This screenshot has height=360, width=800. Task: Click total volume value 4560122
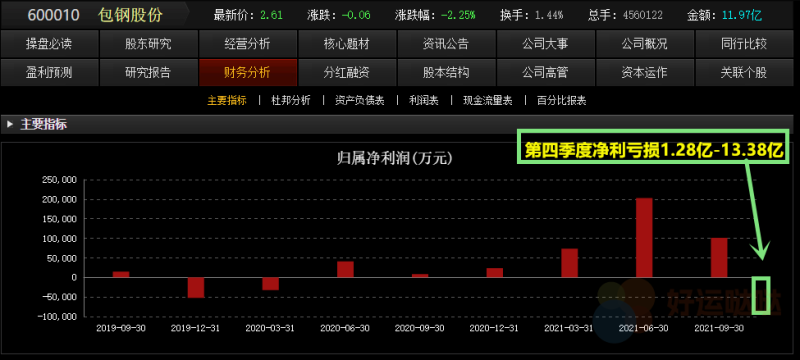pos(643,15)
